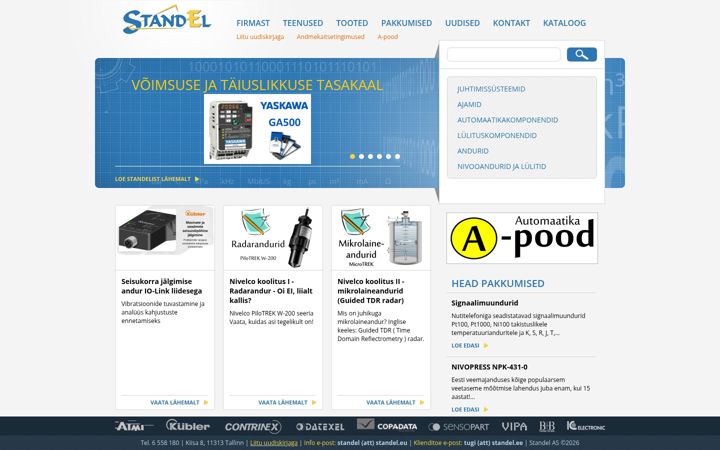Open the Contrinex partner logo
Screen dimensions: 720x450
coord(253,427)
